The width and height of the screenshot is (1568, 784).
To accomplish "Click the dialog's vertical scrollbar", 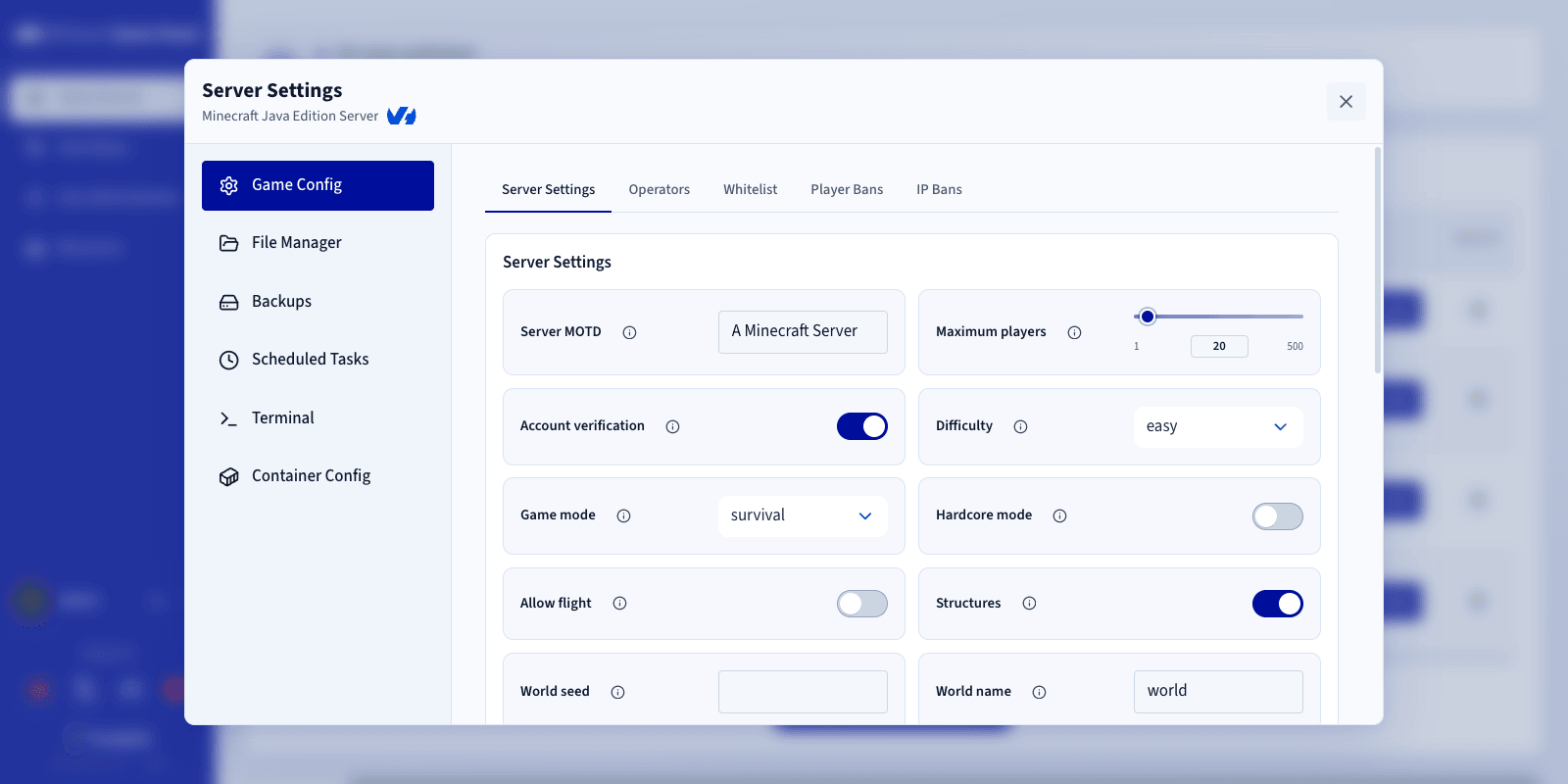I will 1378,260.
